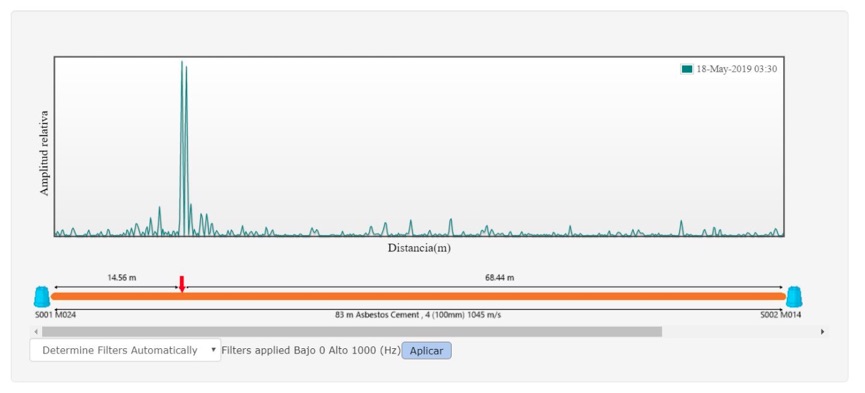Click the Distancia(m) axis label
Viewport: 865px width, 393px height.
[x=419, y=248]
